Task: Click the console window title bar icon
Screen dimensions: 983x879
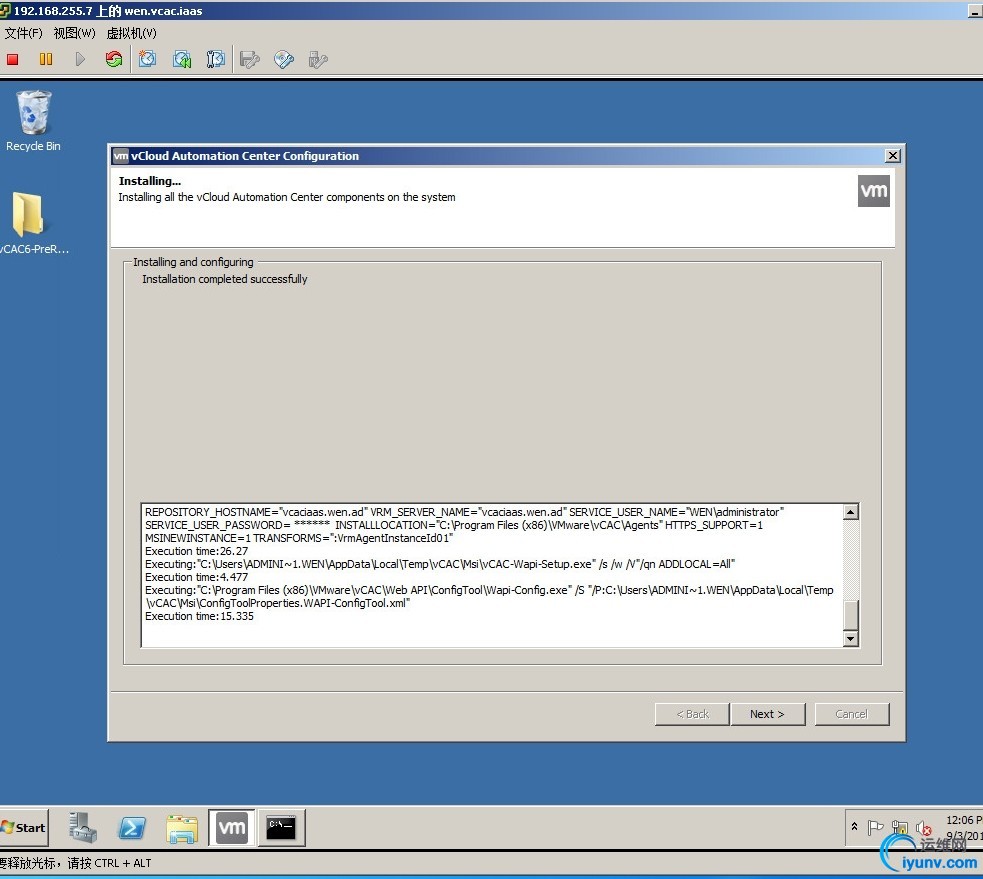Action: click(x=5, y=11)
